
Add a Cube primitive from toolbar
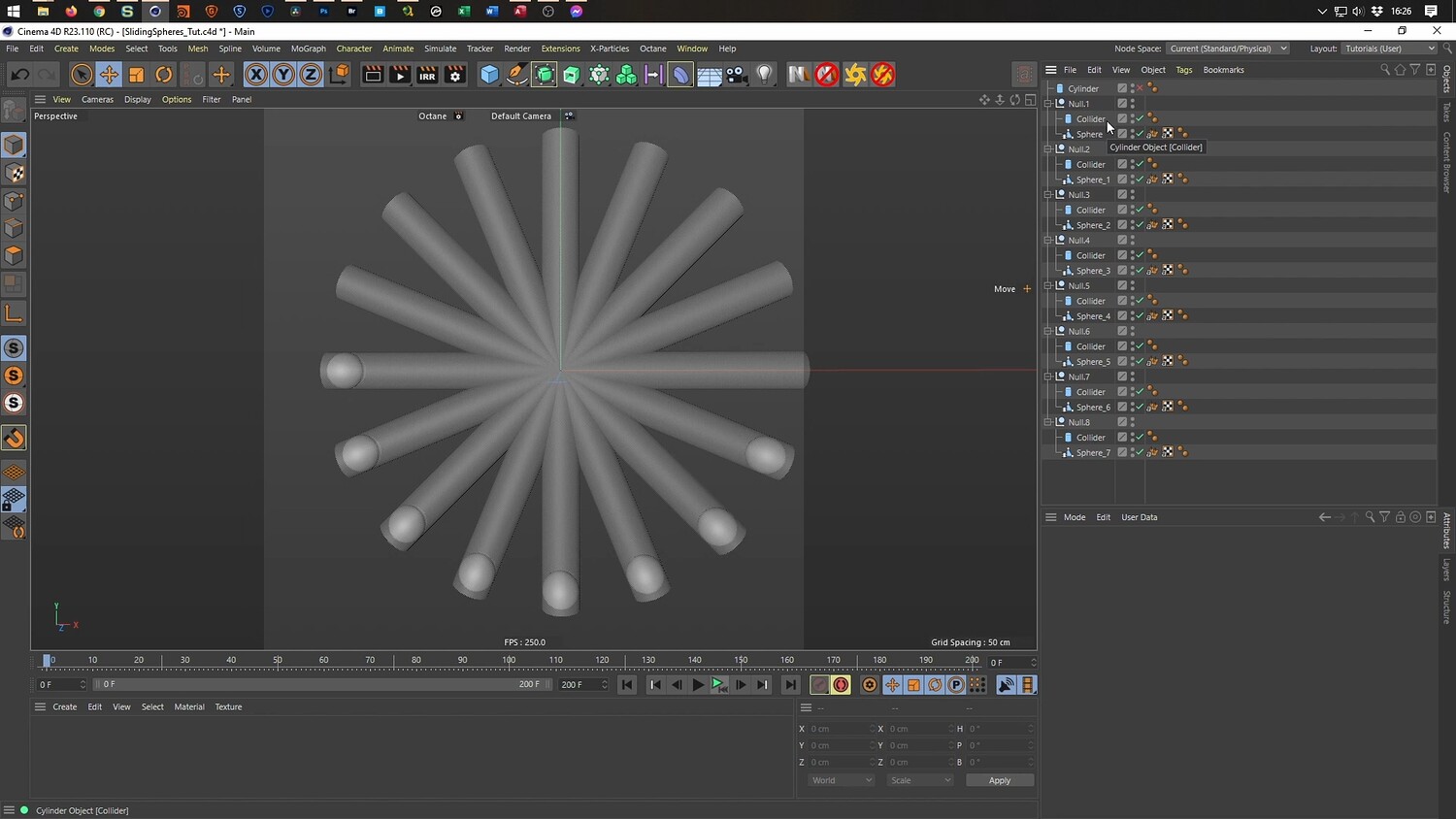click(490, 75)
